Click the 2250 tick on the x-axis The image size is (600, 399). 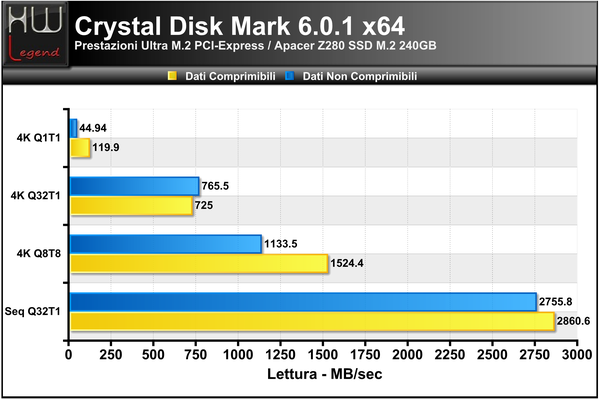click(x=450, y=355)
